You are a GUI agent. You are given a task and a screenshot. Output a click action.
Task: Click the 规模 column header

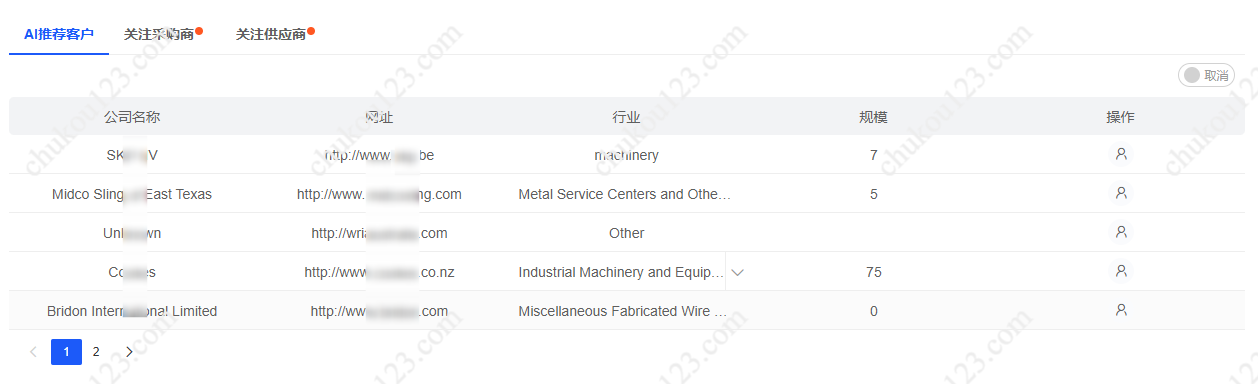tap(873, 117)
